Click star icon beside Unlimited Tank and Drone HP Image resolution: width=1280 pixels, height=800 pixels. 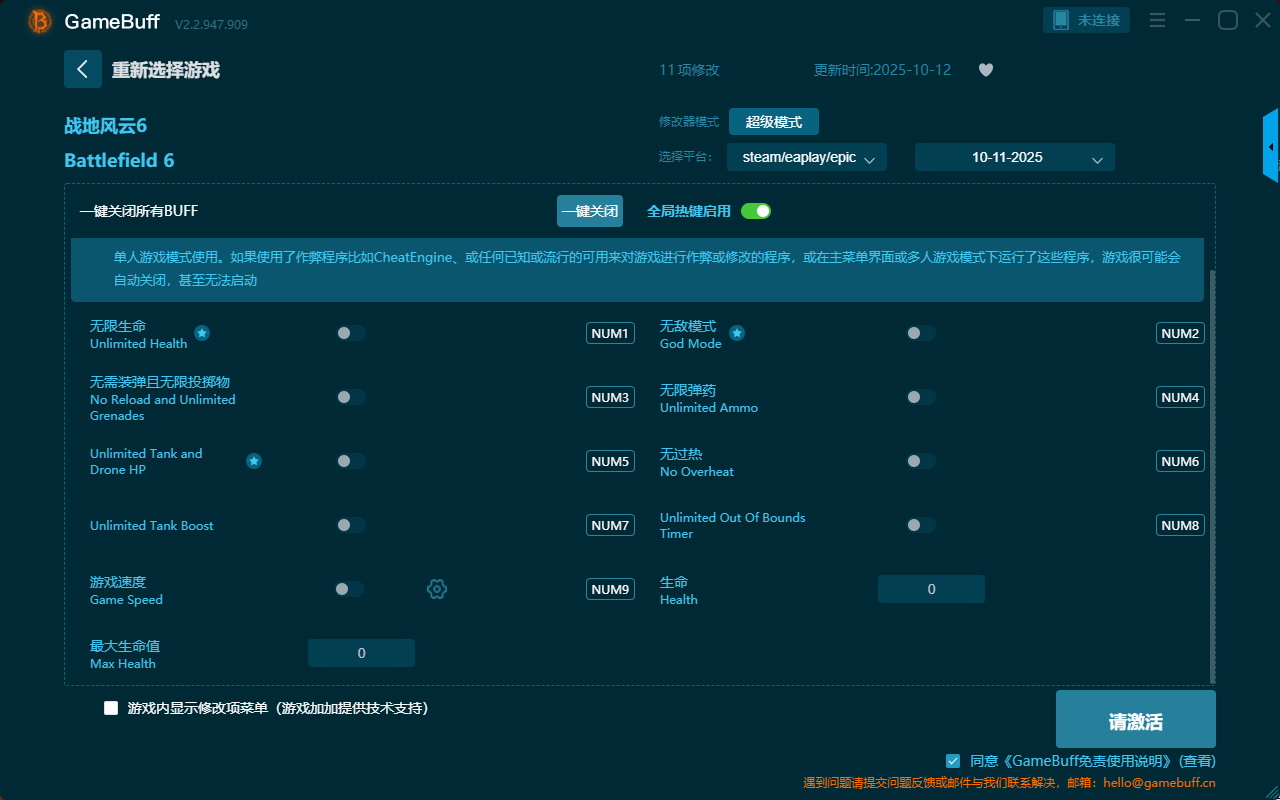click(254, 461)
